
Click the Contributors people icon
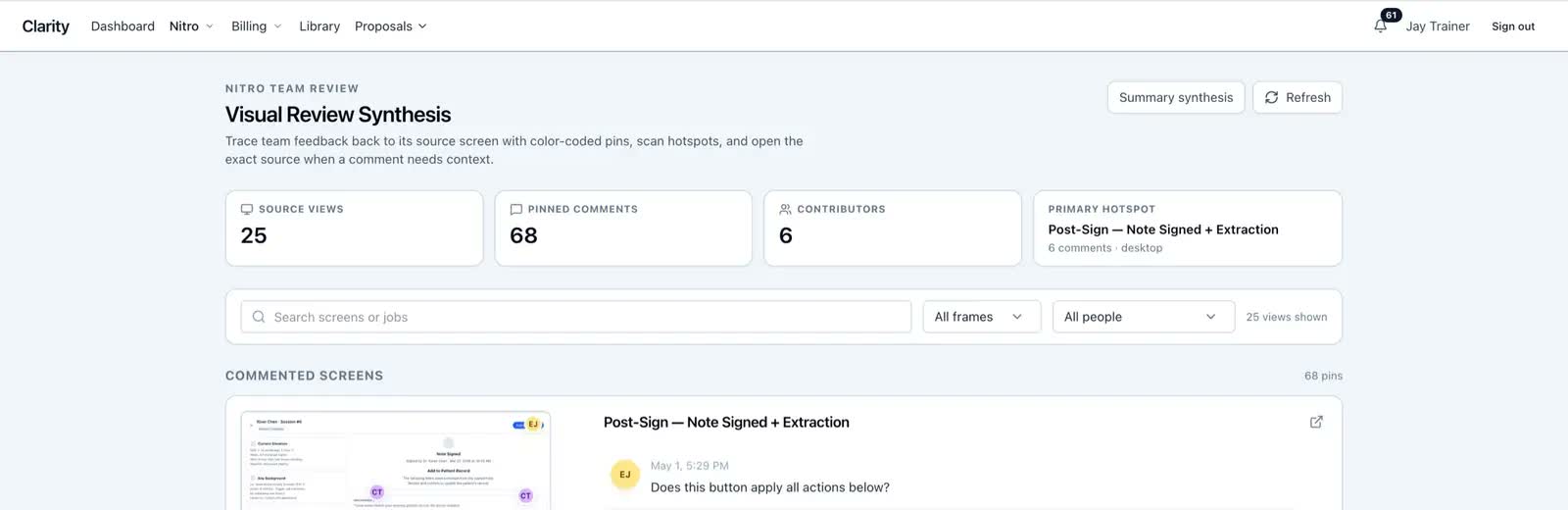click(x=785, y=209)
